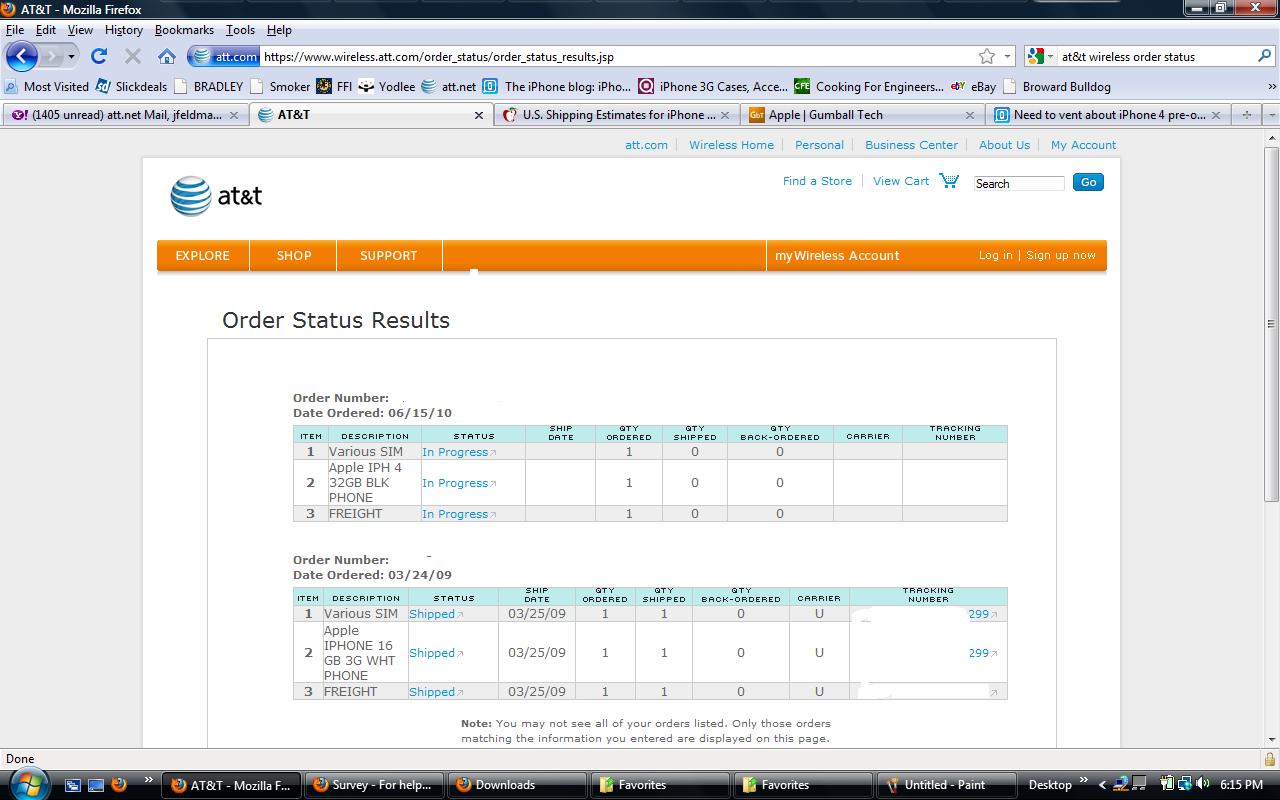The width and height of the screenshot is (1280, 800).
Task: Close the Need to vent tab
Action: (x=1216, y=115)
